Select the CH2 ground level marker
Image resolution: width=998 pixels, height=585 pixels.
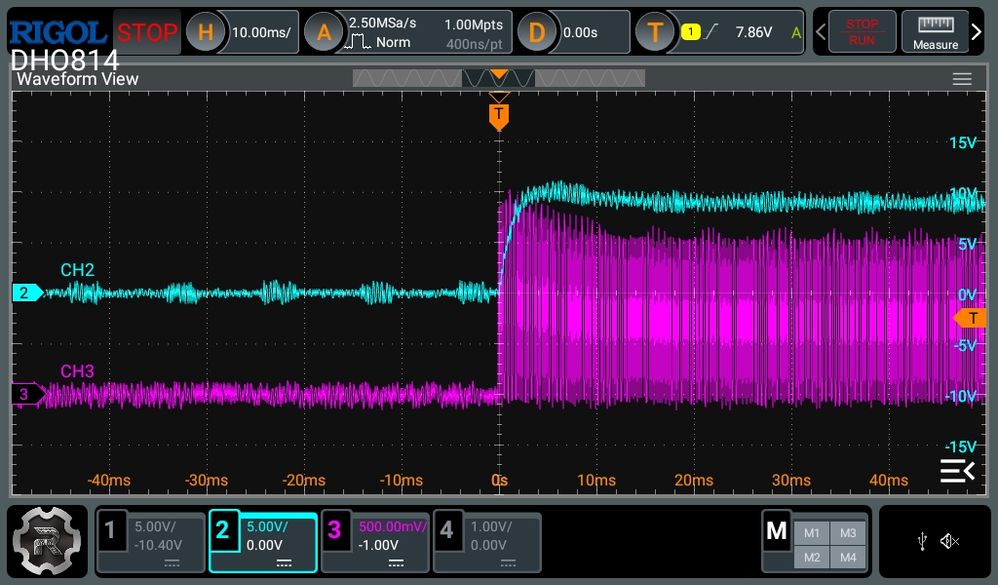click(27, 293)
